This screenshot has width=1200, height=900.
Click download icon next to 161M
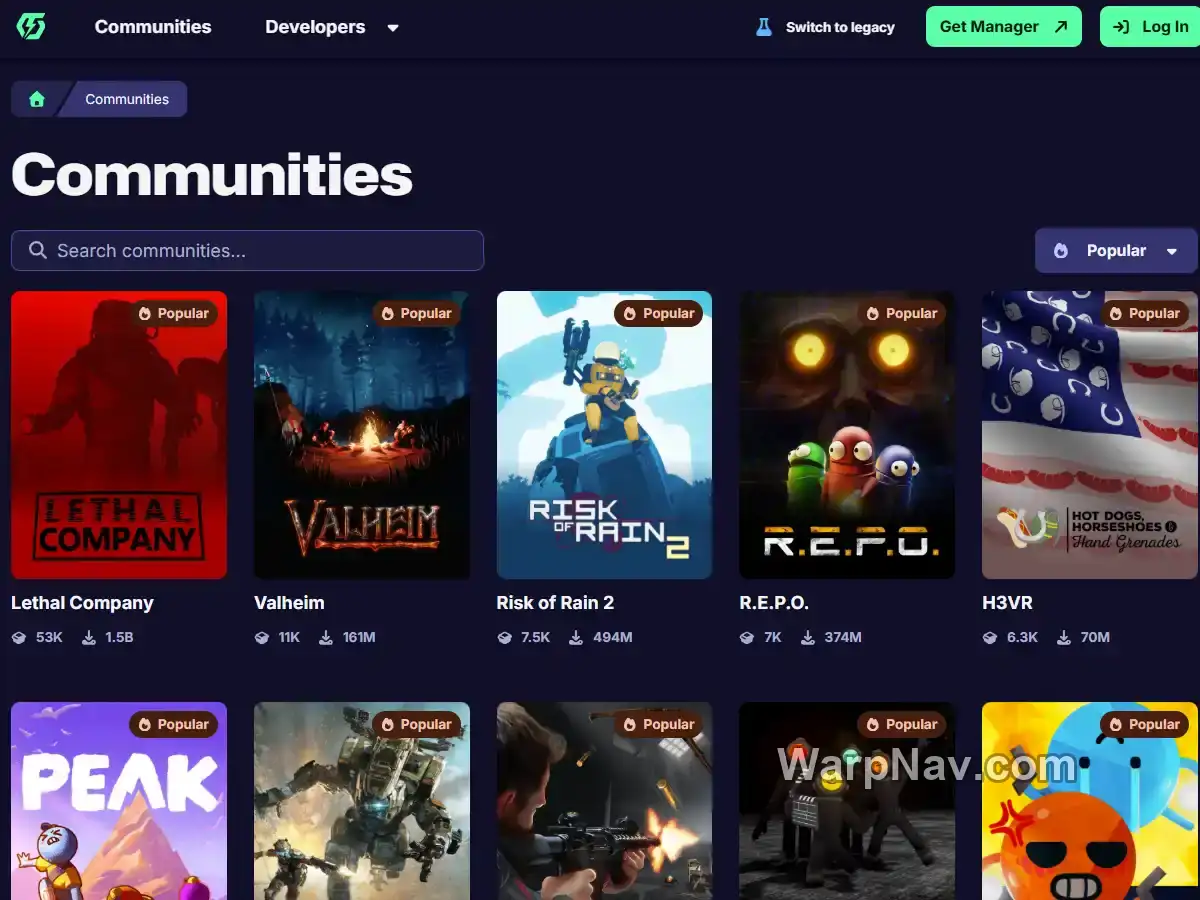click(326, 637)
